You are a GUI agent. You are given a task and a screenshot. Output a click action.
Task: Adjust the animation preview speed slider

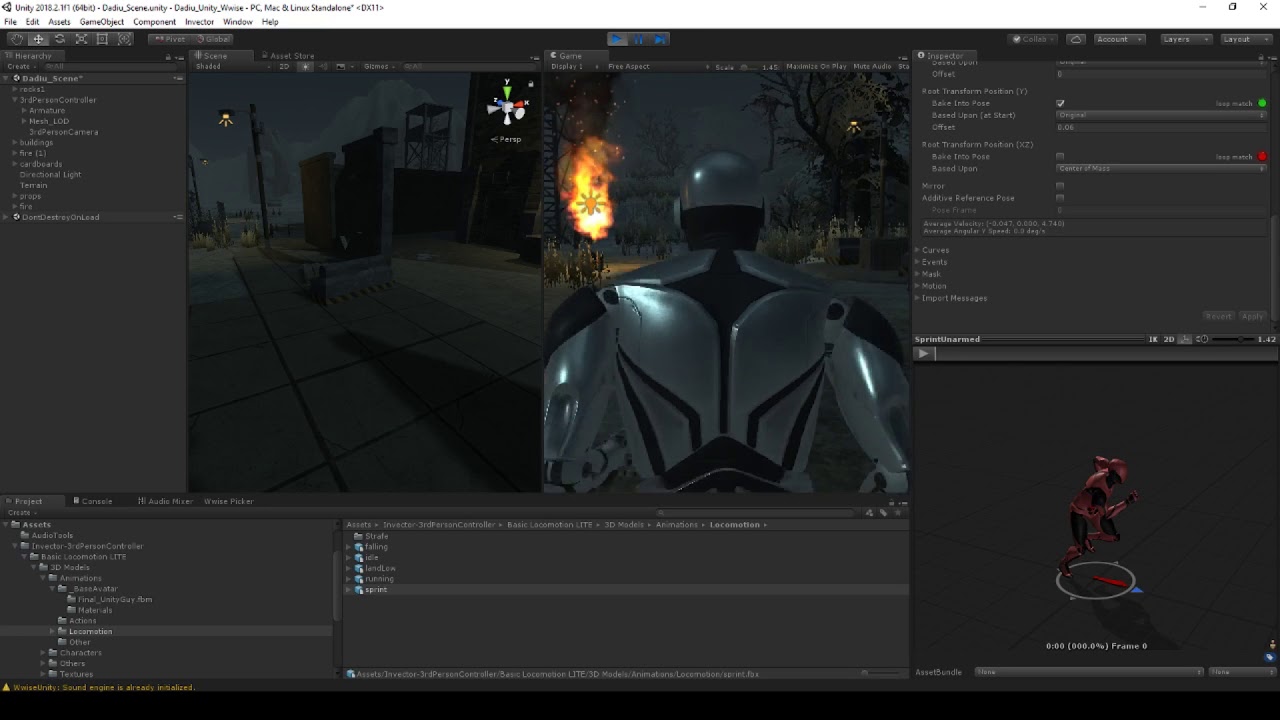click(x=1234, y=339)
